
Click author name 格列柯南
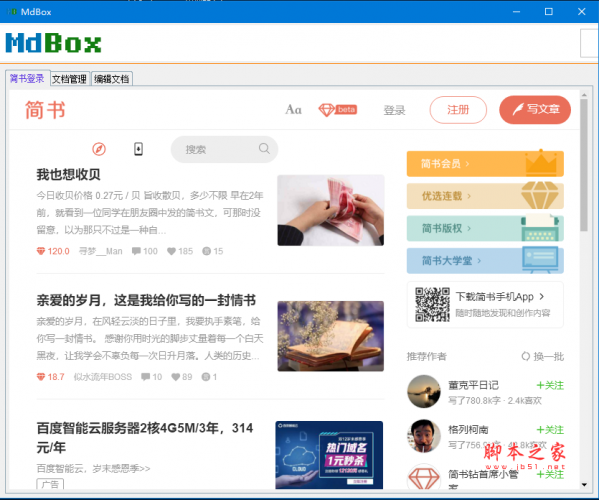tap(468, 430)
